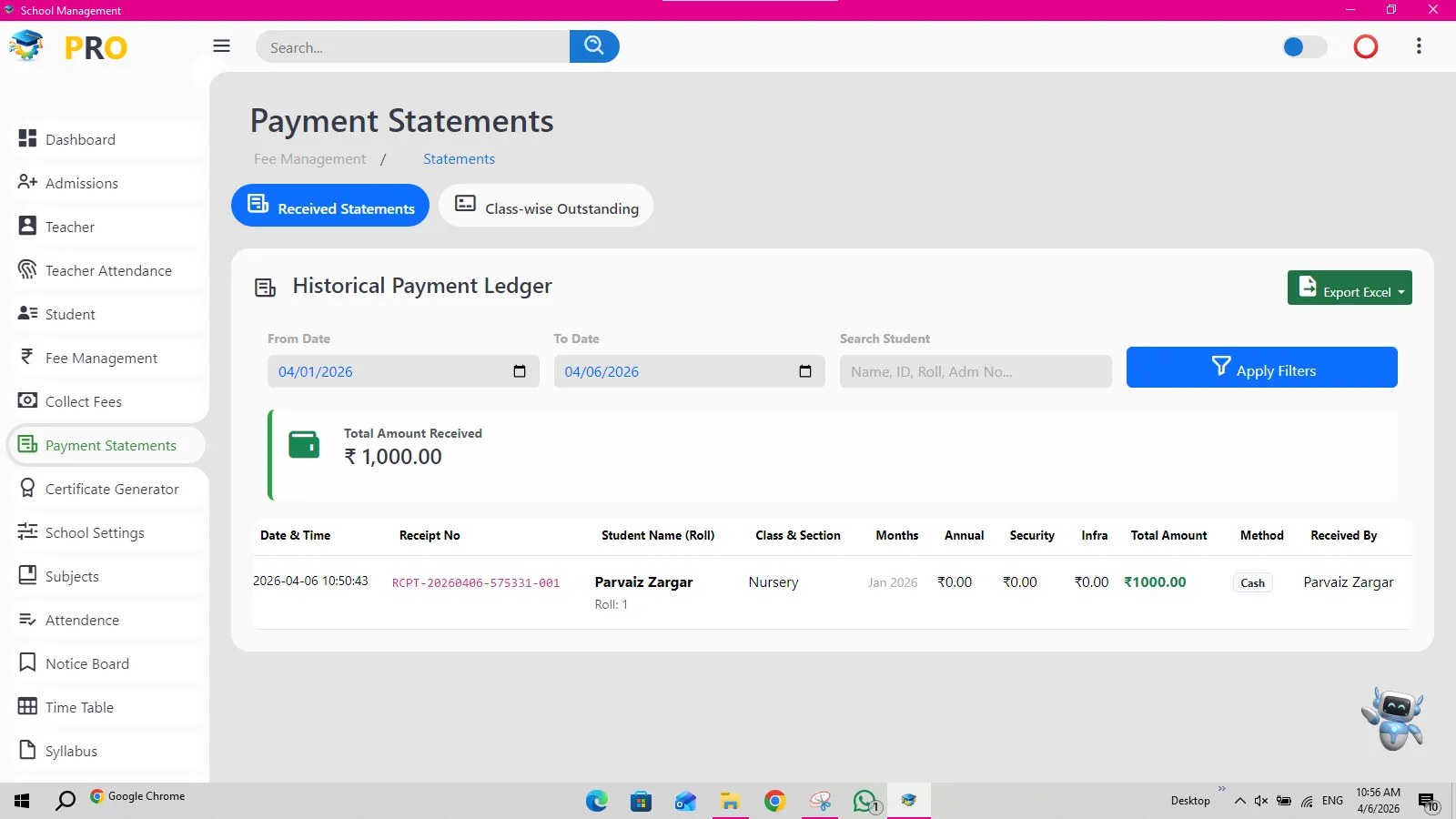Screen dimensions: 1456x819
Task: Toggle the theme switch in header
Action: pyautogui.click(x=1304, y=46)
